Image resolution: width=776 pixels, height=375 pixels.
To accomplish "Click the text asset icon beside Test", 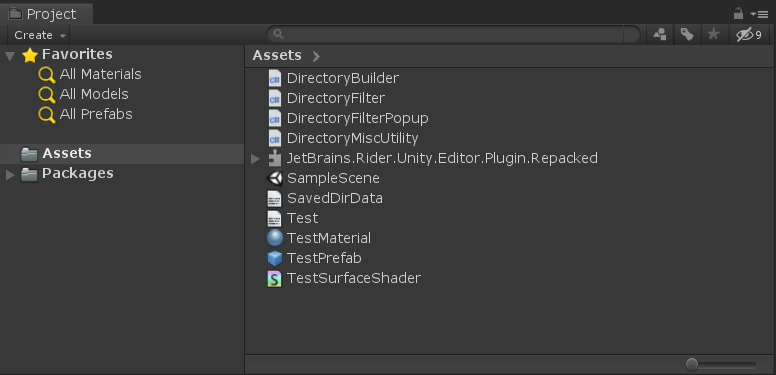I will tap(275, 218).
